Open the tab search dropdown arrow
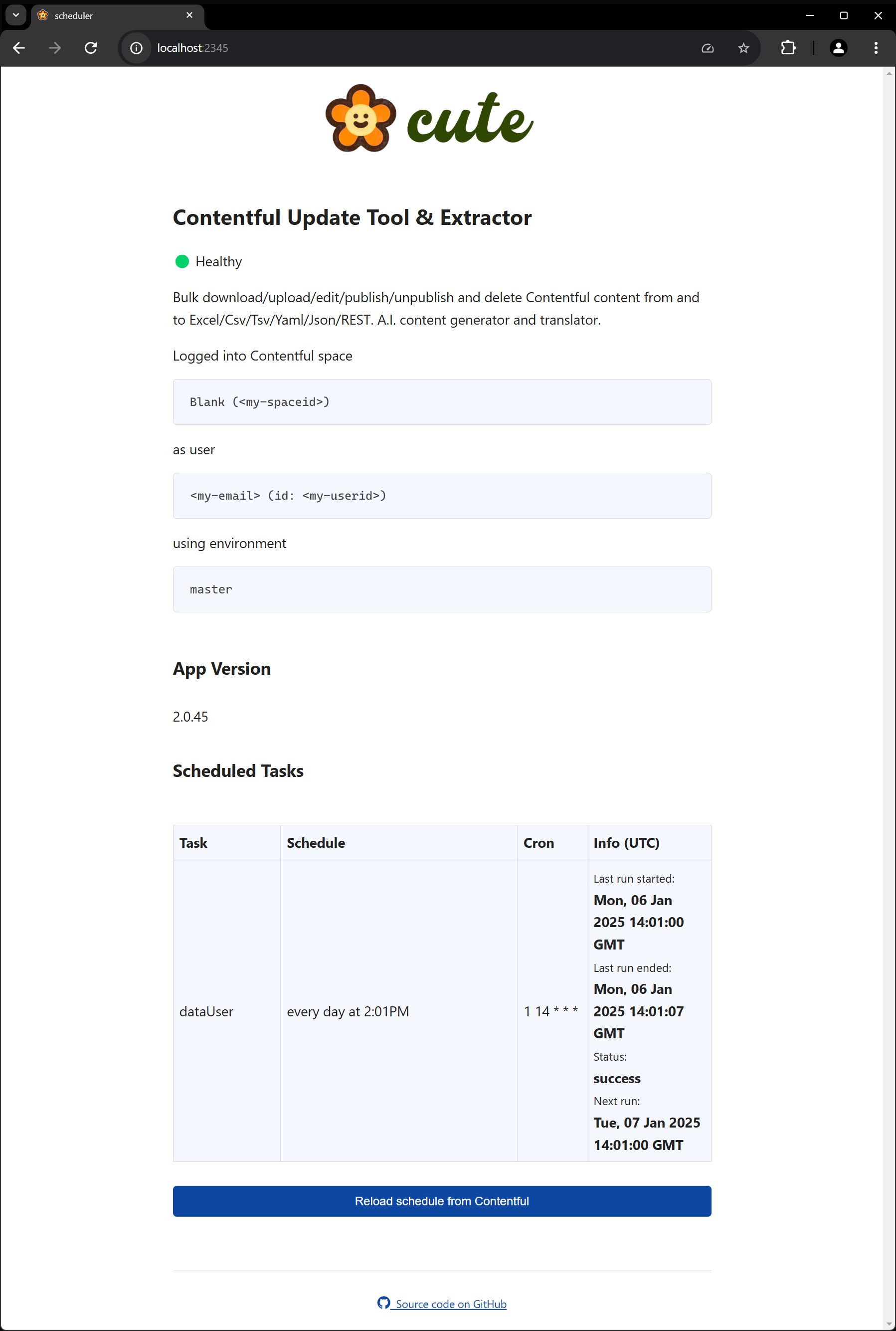 point(16,15)
